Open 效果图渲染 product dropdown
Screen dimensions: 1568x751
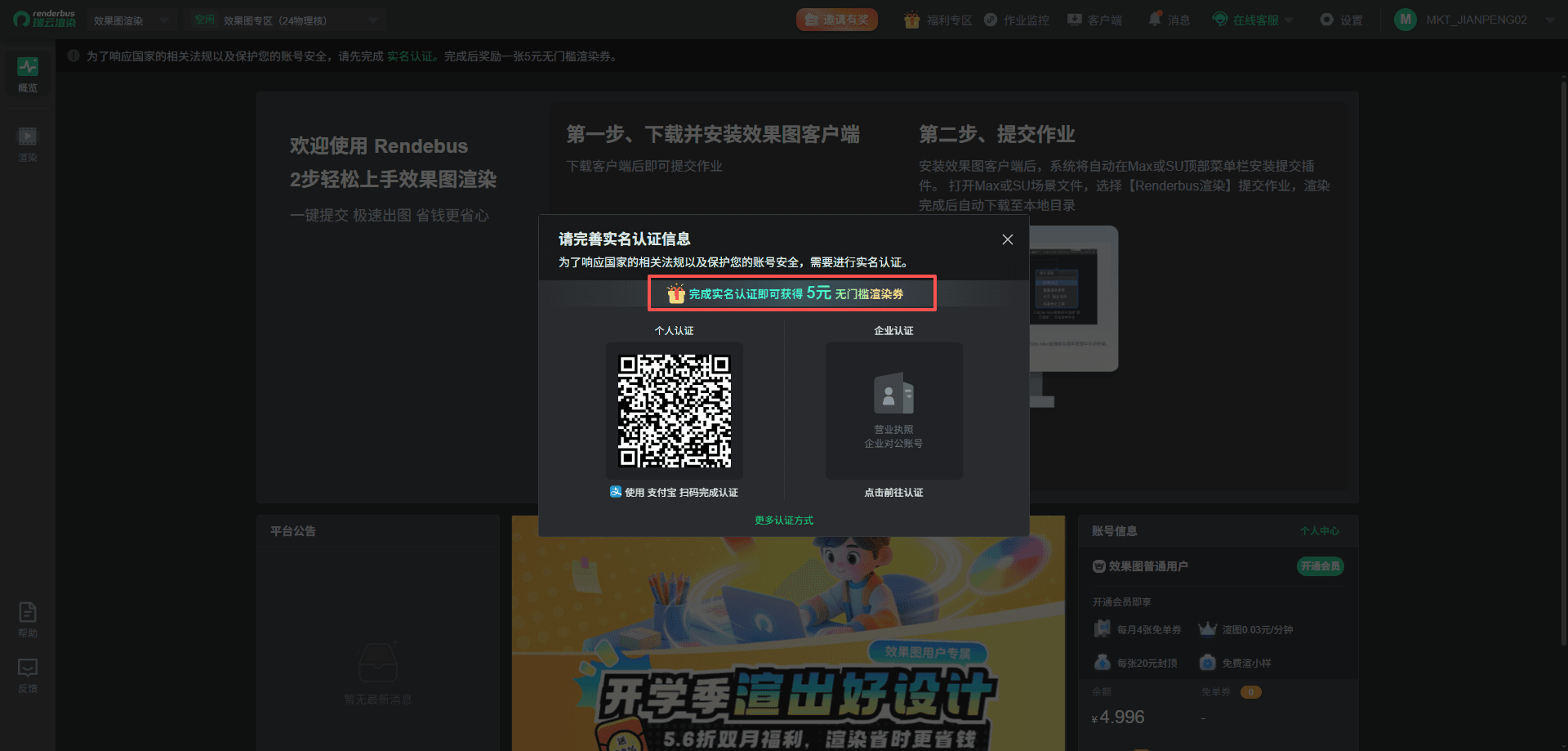pyautogui.click(x=131, y=20)
